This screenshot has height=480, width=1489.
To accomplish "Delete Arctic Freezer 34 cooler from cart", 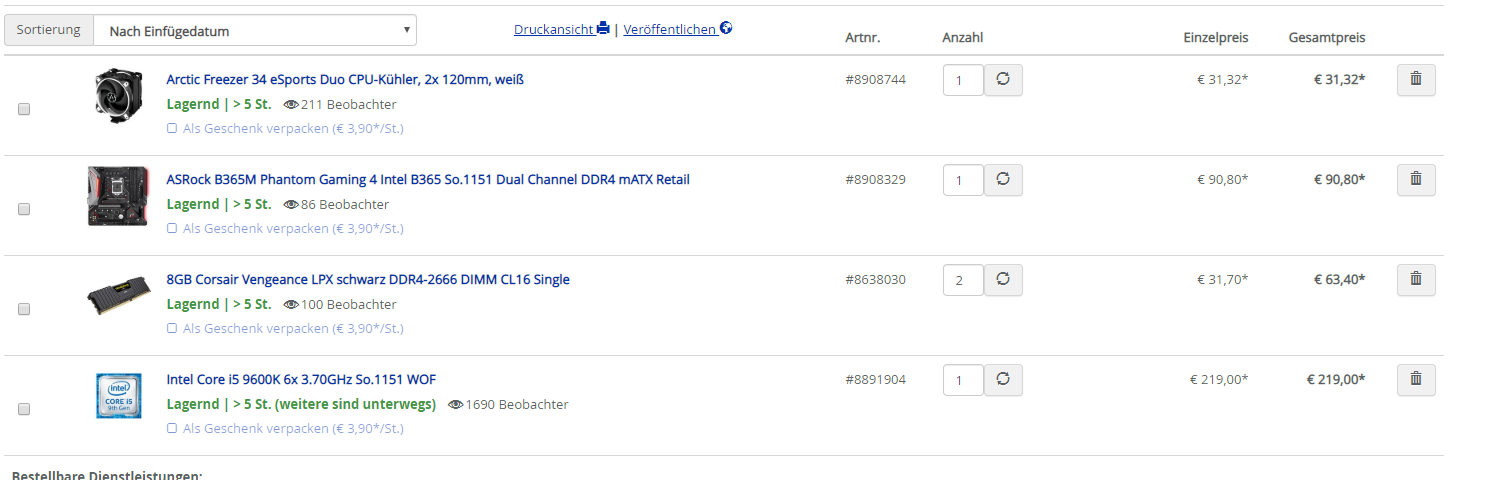I will 1415,80.
